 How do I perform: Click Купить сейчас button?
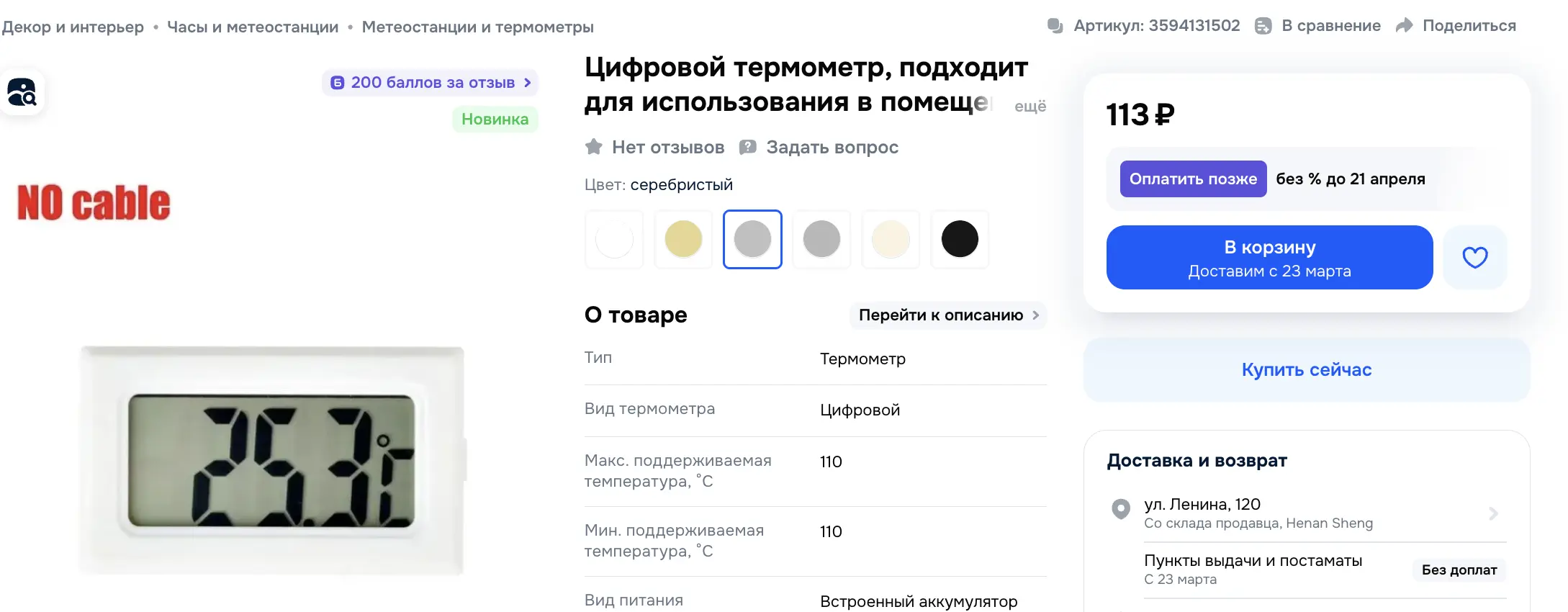click(1307, 369)
